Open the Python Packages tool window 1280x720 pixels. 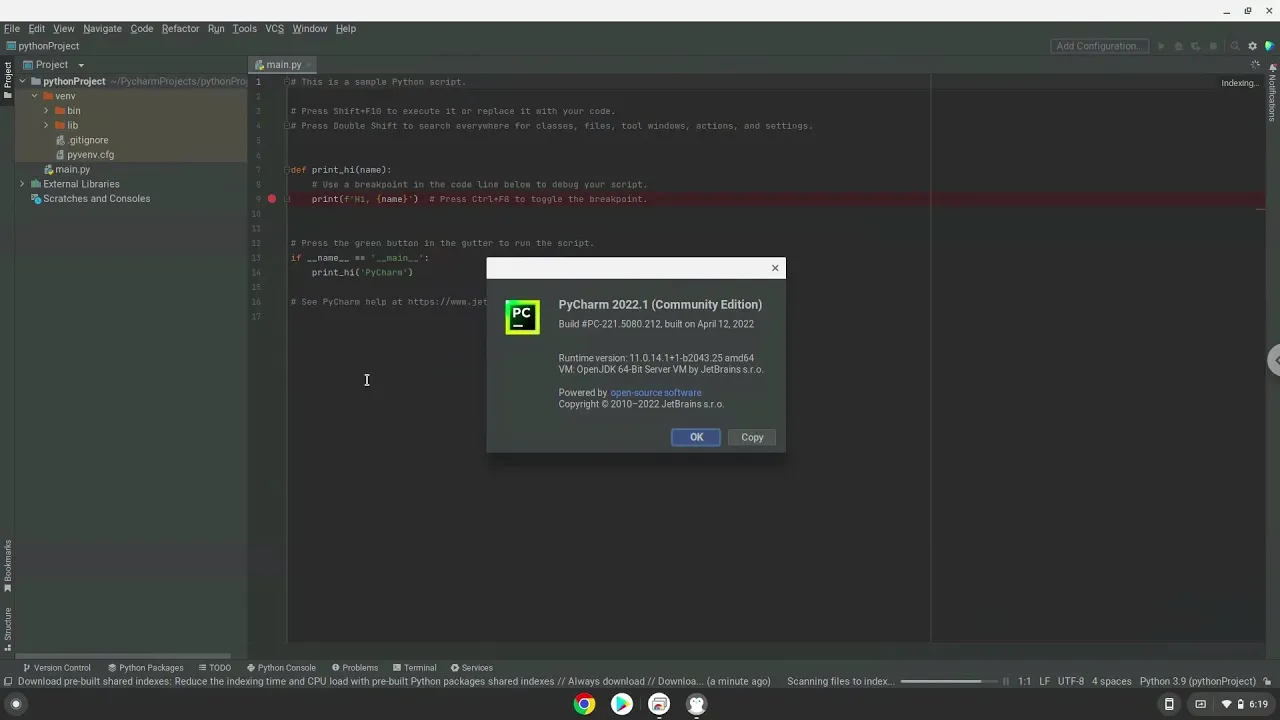pos(145,668)
